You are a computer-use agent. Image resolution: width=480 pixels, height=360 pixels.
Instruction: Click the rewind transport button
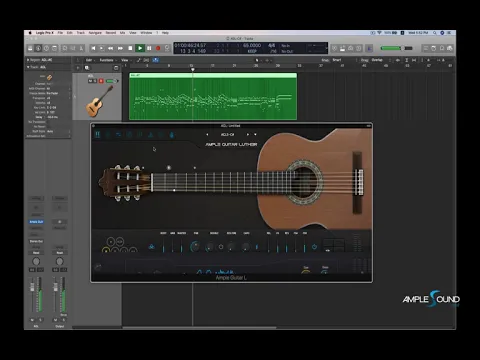[x=110, y=48]
